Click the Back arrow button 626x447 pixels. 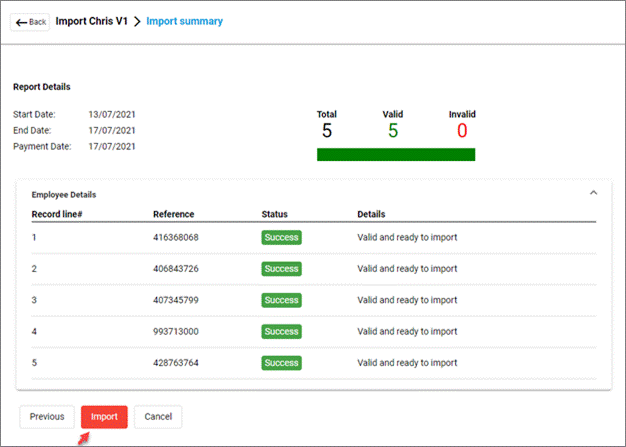click(x=30, y=22)
